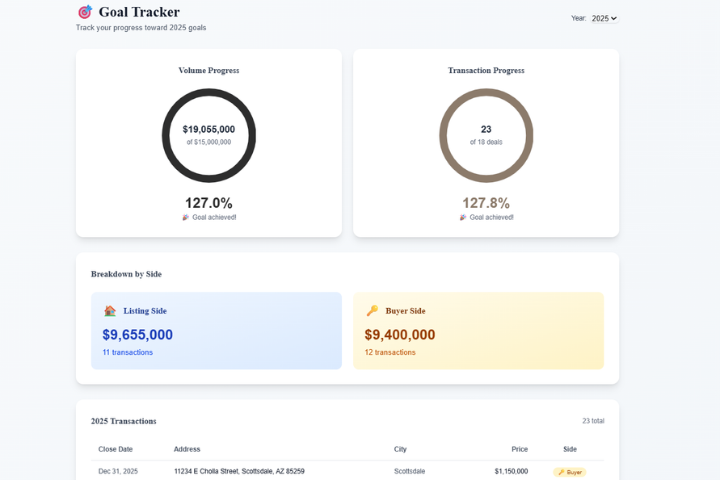
Task: Click the Buyer Side label
Action: point(405,311)
